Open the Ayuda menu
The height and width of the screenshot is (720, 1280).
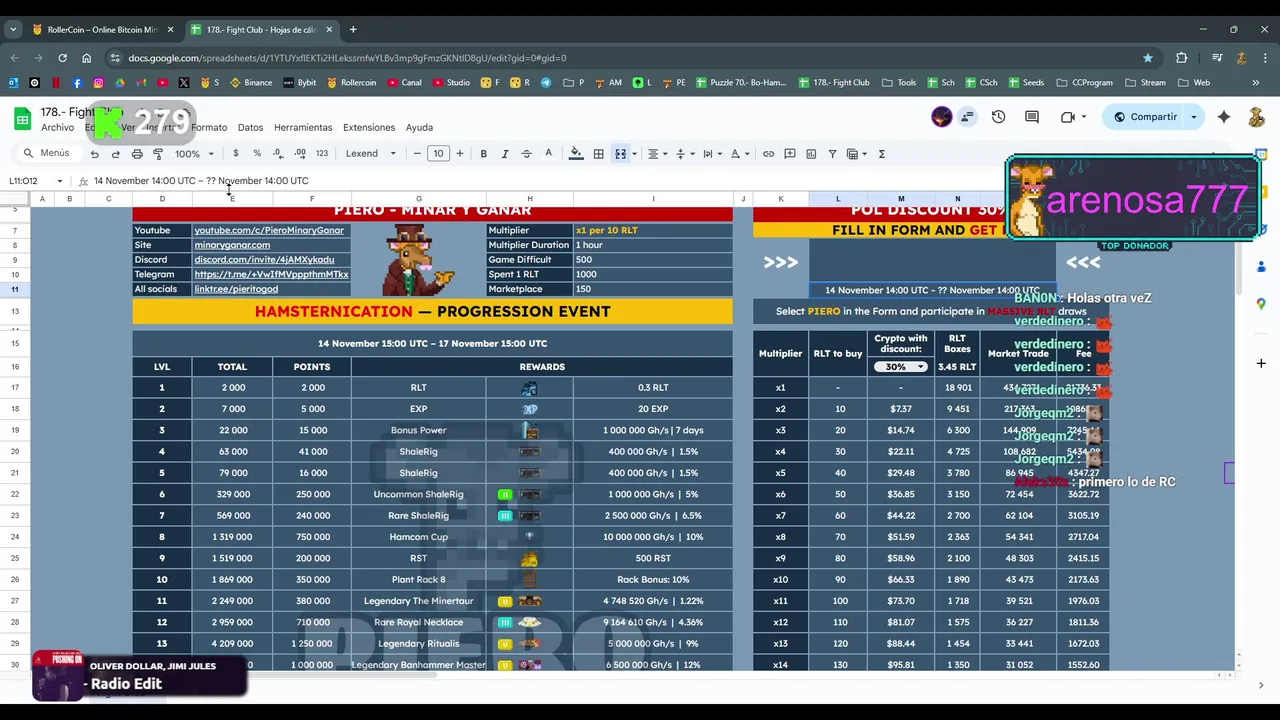[419, 128]
